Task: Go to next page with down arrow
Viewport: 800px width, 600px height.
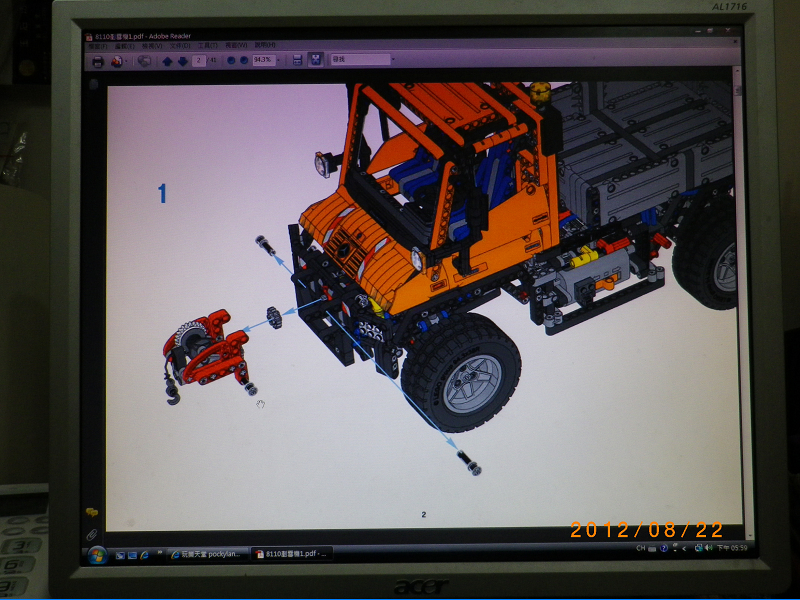Action: [183, 61]
